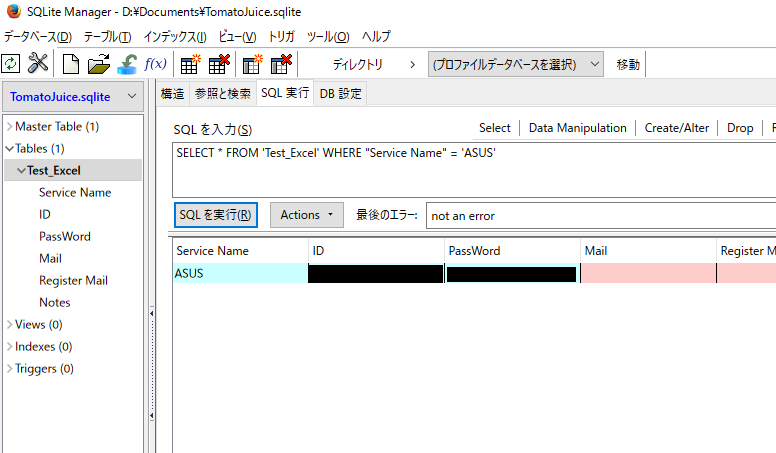This screenshot has width=776, height=453.
Task: Switch to the DB 設定 tab
Action: (x=341, y=94)
